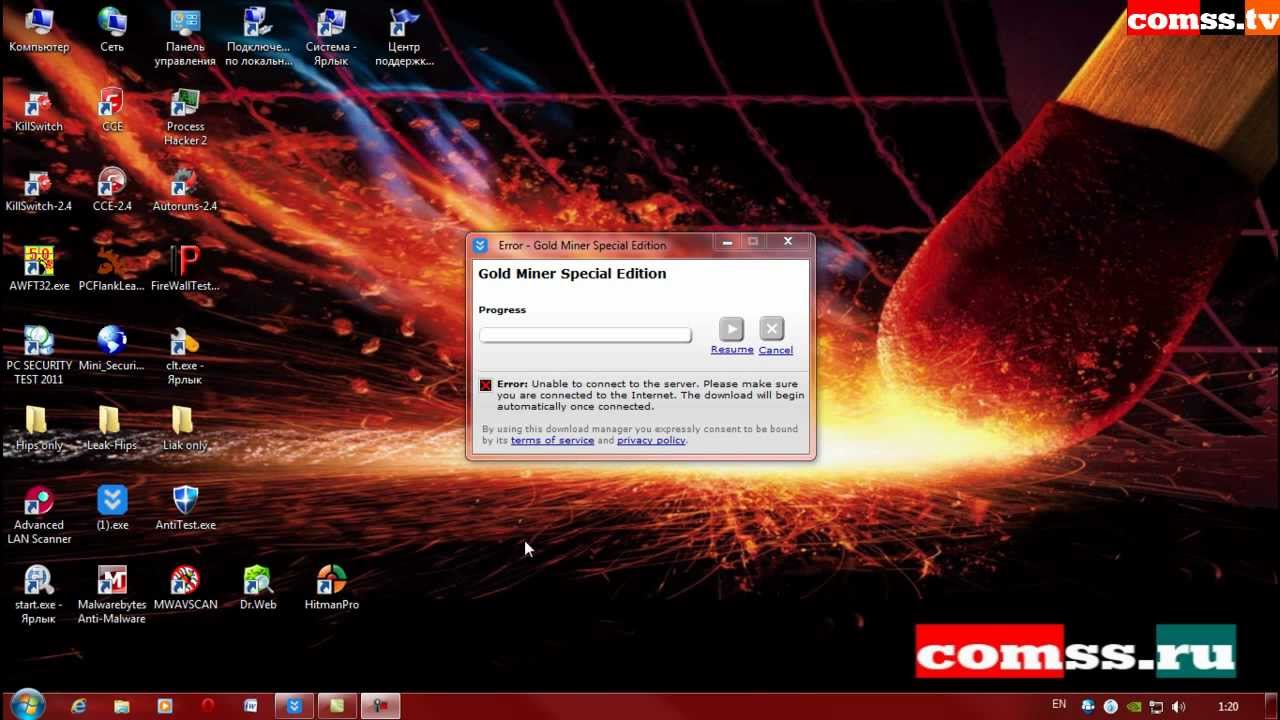Select the CCE-2.4 shortcut
Screen dimensions: 1280x720
coord(112,190)
